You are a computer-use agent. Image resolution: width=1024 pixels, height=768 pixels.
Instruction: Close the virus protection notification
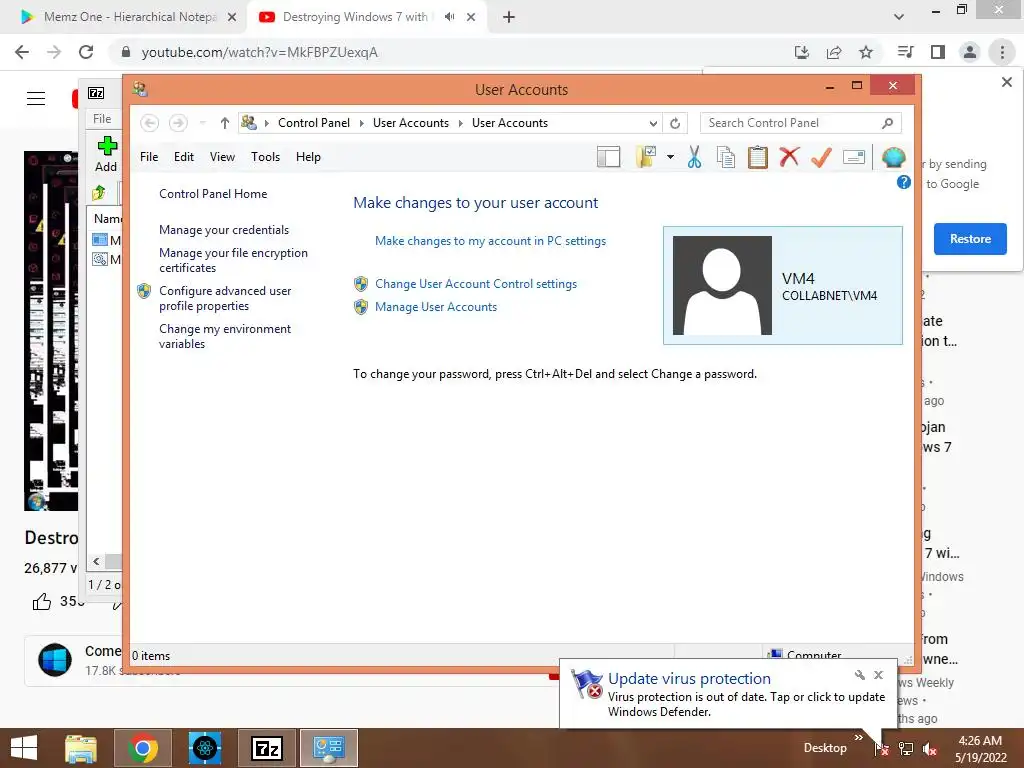(878, 675)
